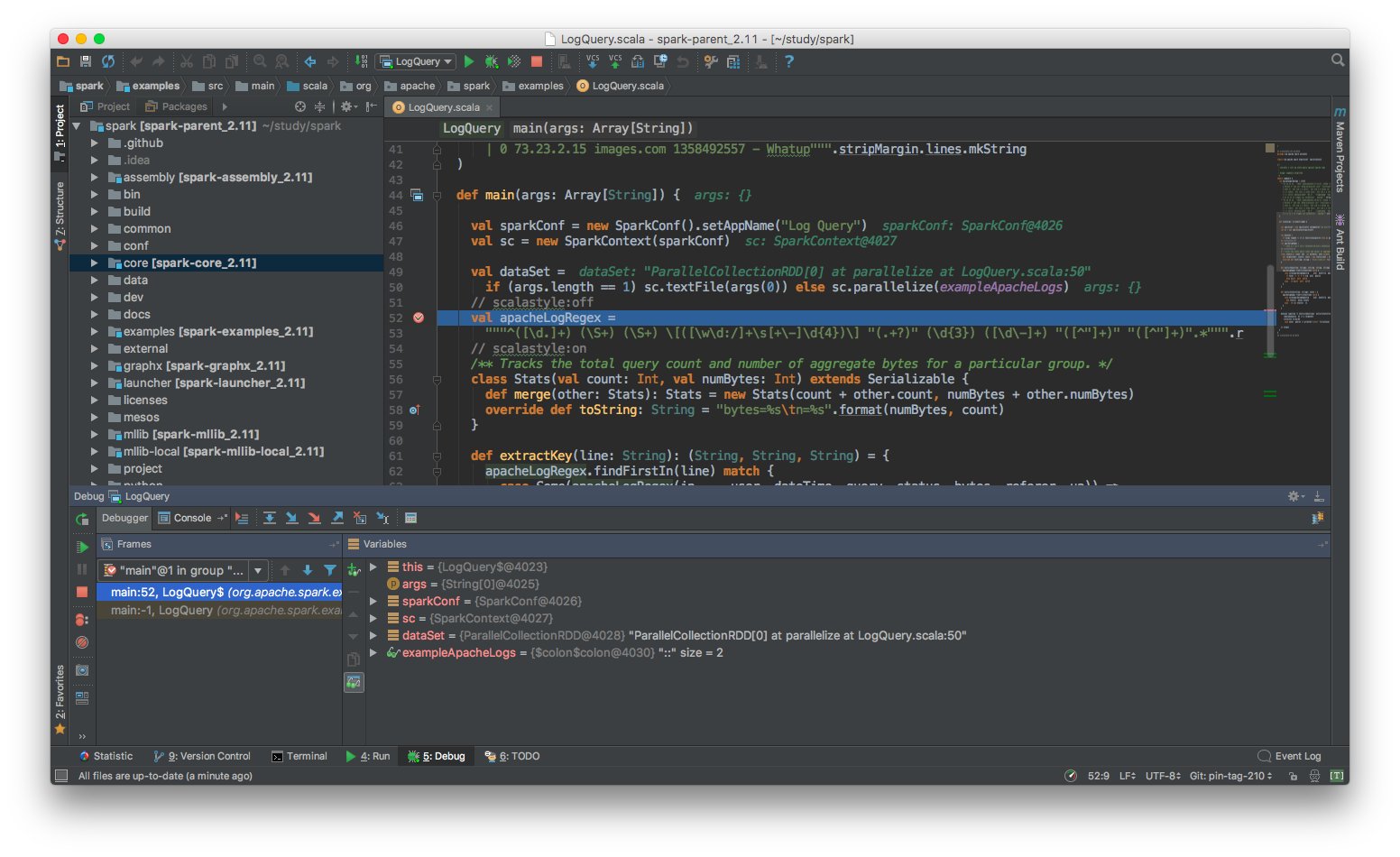Open the 6: TODO tool window
Viewport: 1400px width, 857px height.
pyautogui.click(x=512, y=756)
